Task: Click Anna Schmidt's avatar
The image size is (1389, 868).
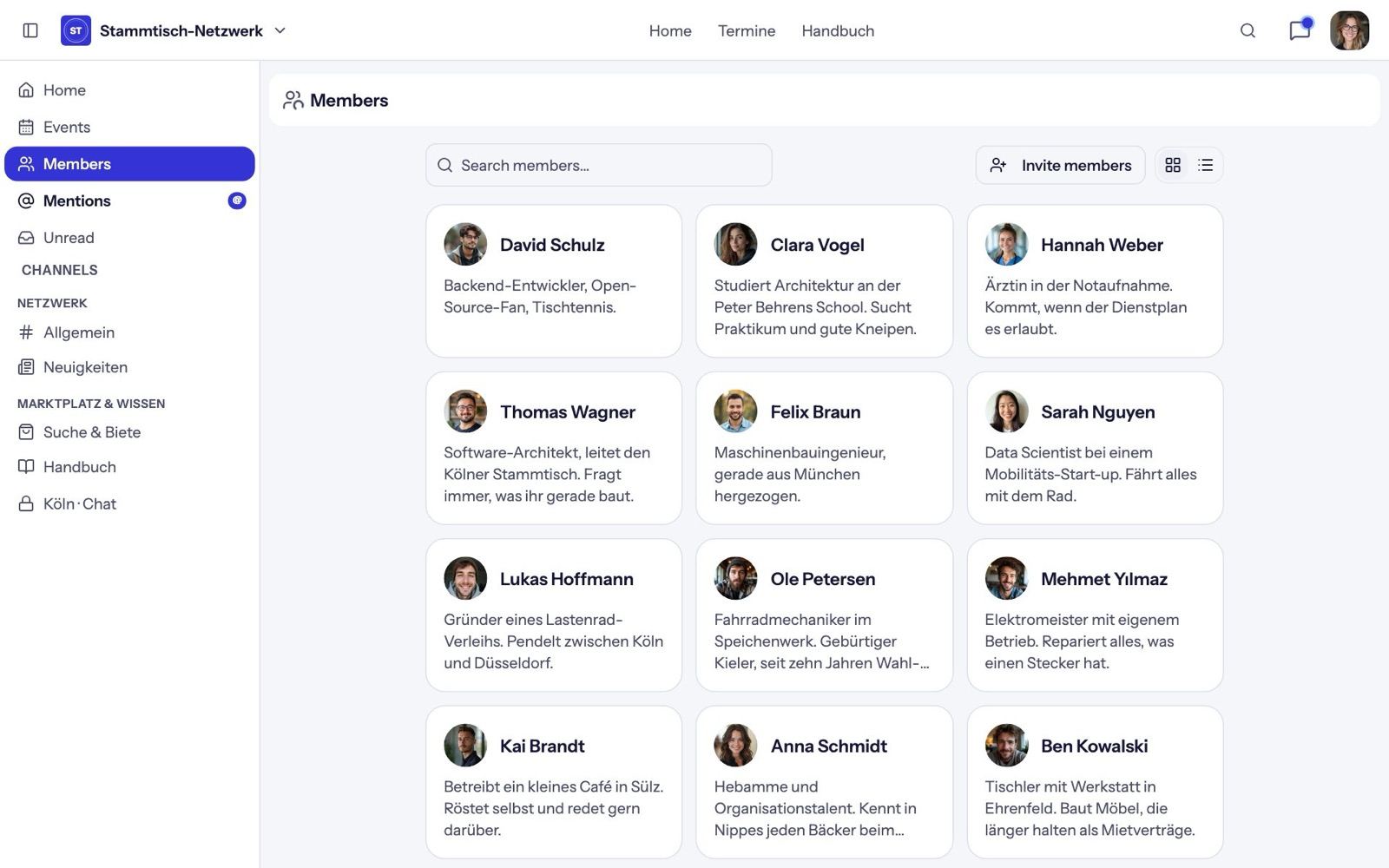Action: click(735, 746)
